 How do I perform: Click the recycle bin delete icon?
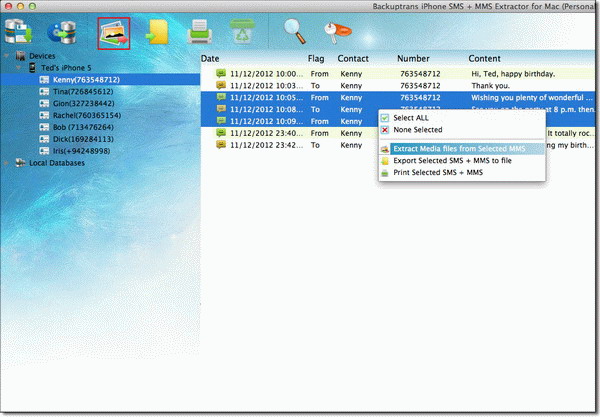pos(242,32)
